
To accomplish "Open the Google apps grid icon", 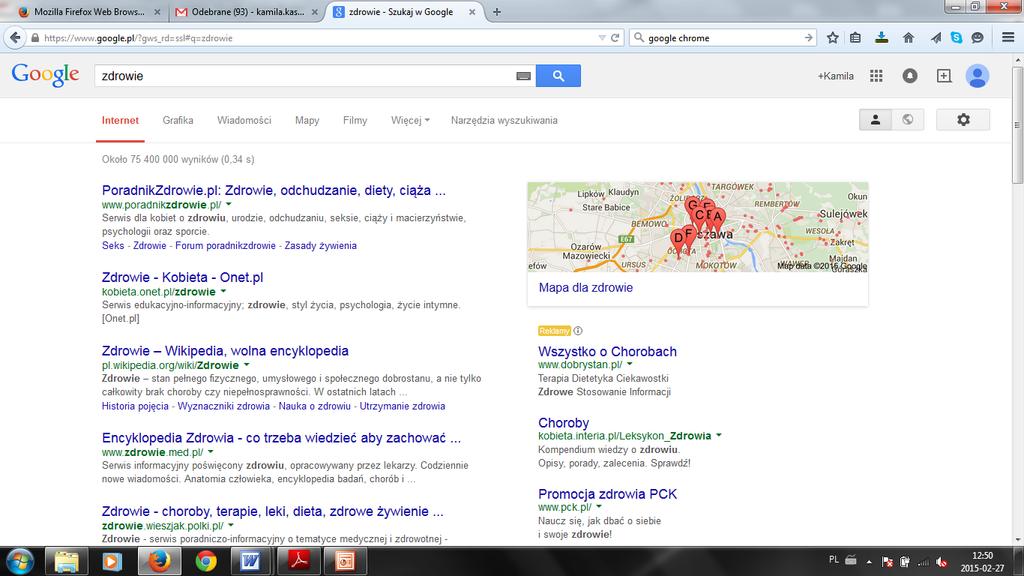I will pyautogui.click(x=876, y=76).
